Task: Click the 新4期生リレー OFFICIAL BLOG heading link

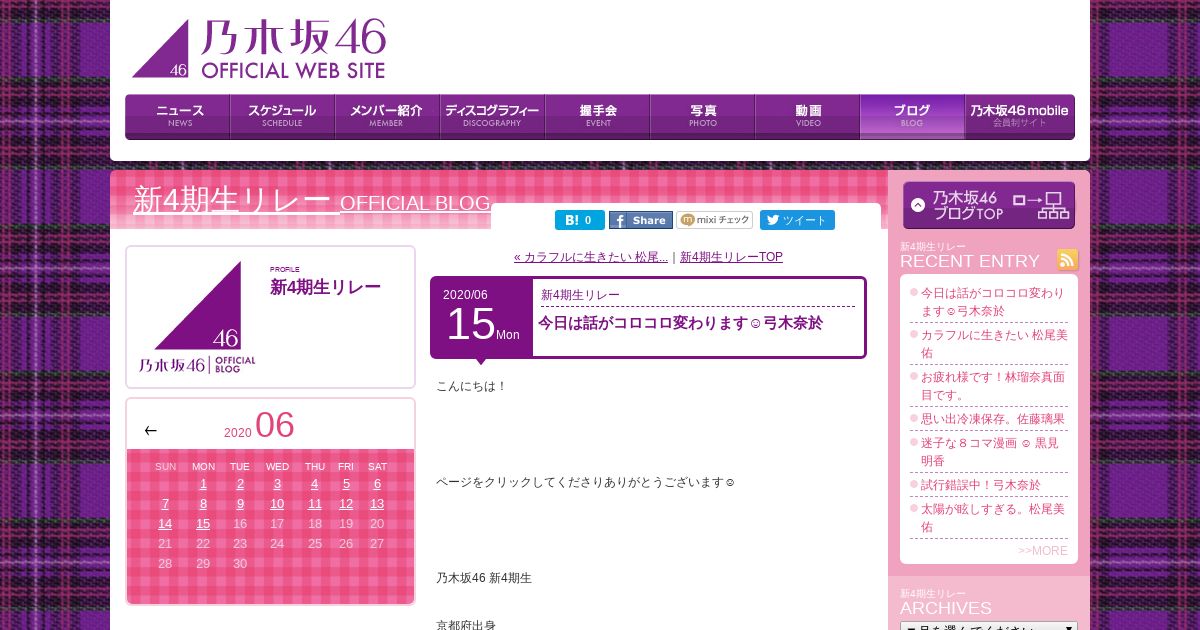Action: (x=312, y=200)
